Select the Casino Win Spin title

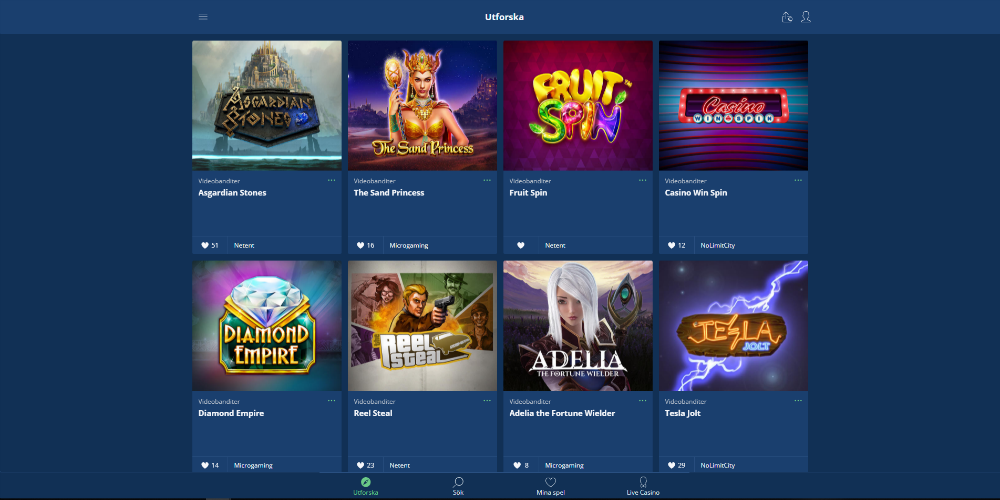click(696, 193)
